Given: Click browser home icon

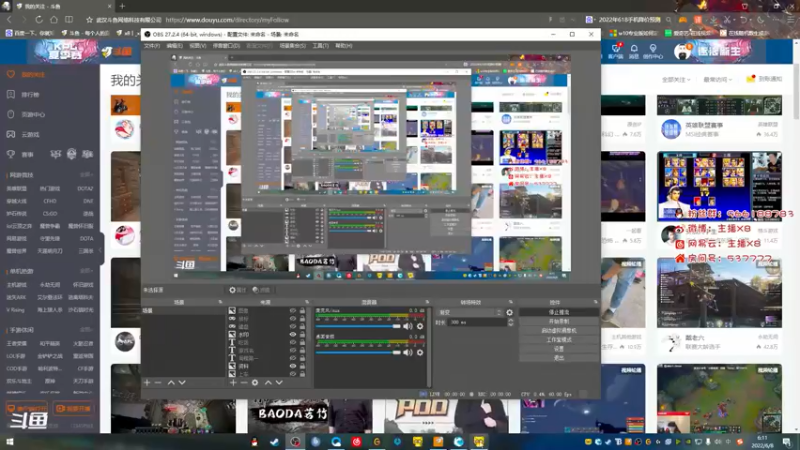Looking at the screenshot, I should pyautogui.click(x=54, y=19).
